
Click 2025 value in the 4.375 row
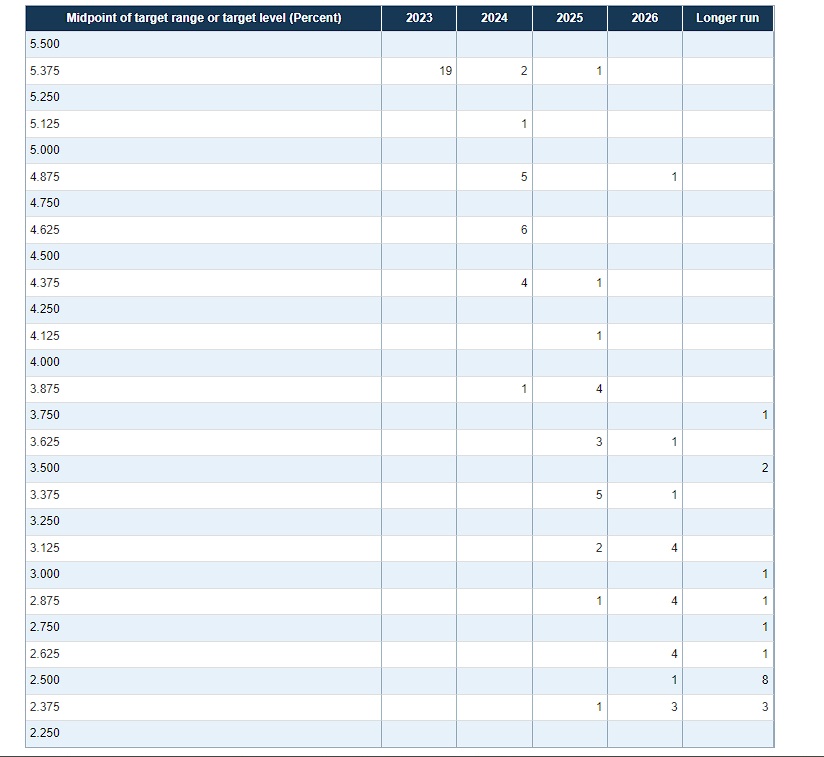click(599, 283)
